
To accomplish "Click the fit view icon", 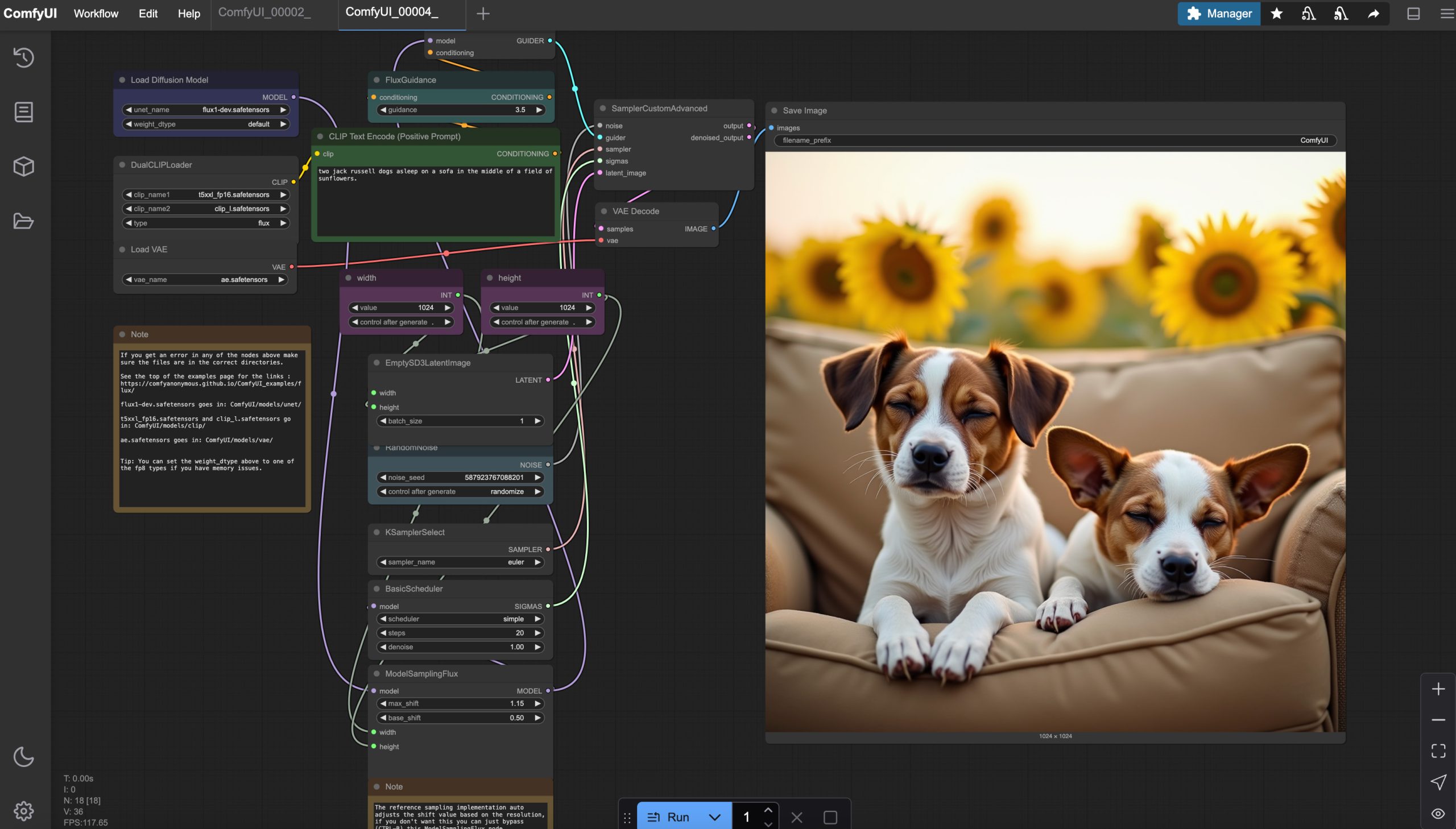I will tap(1438, 751).
